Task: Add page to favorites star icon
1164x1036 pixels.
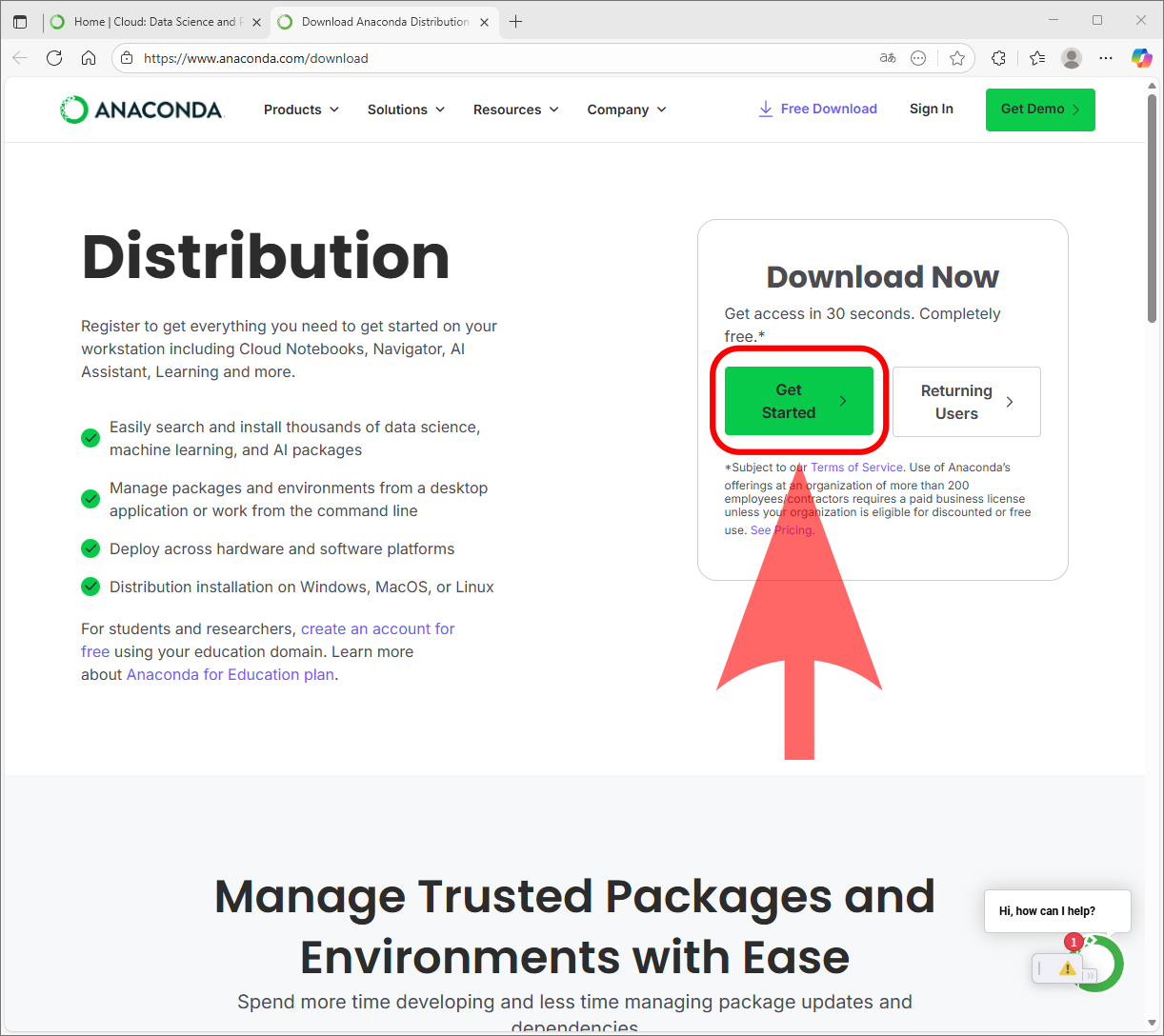Action: 957,58
